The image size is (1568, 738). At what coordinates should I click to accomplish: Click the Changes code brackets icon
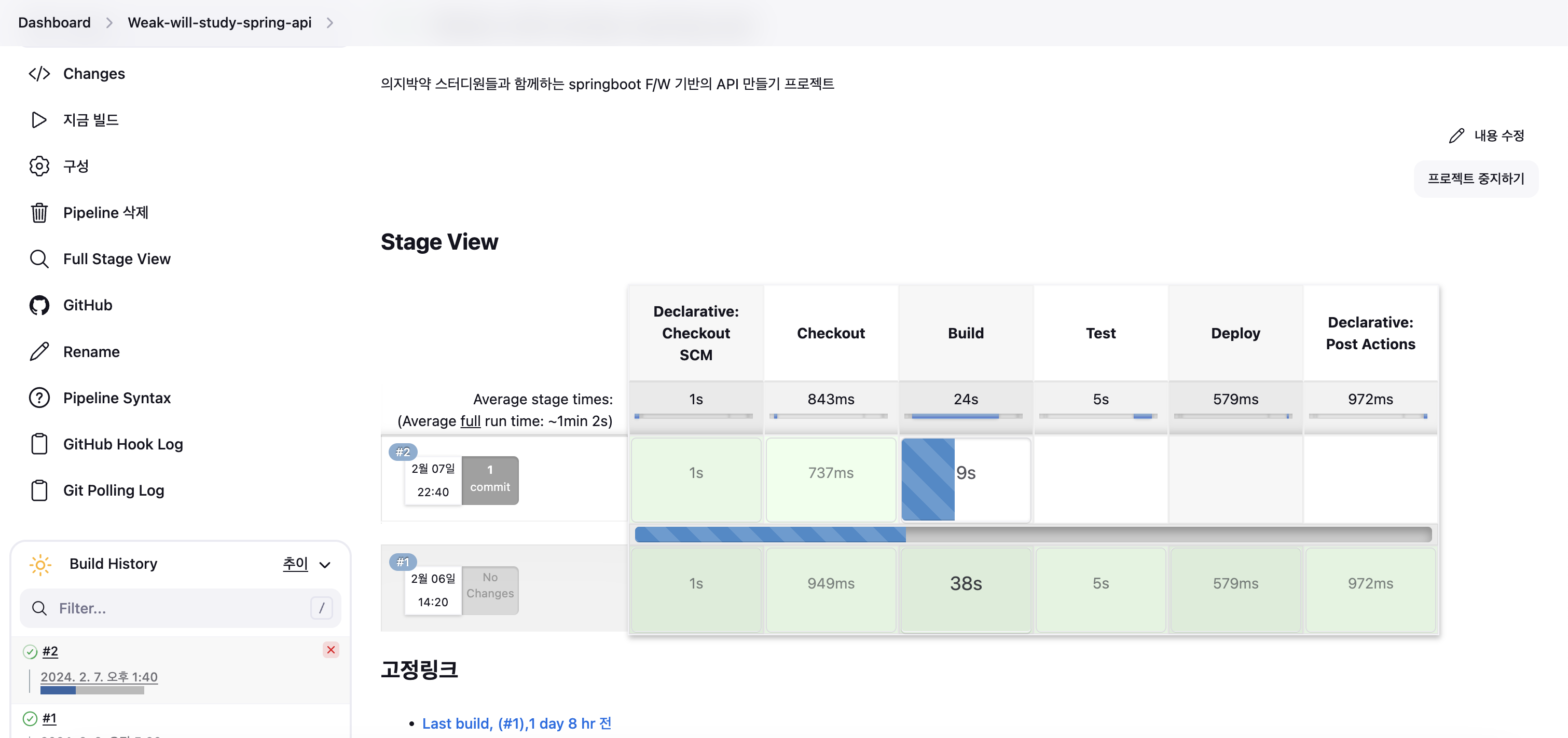coord(39,74)
